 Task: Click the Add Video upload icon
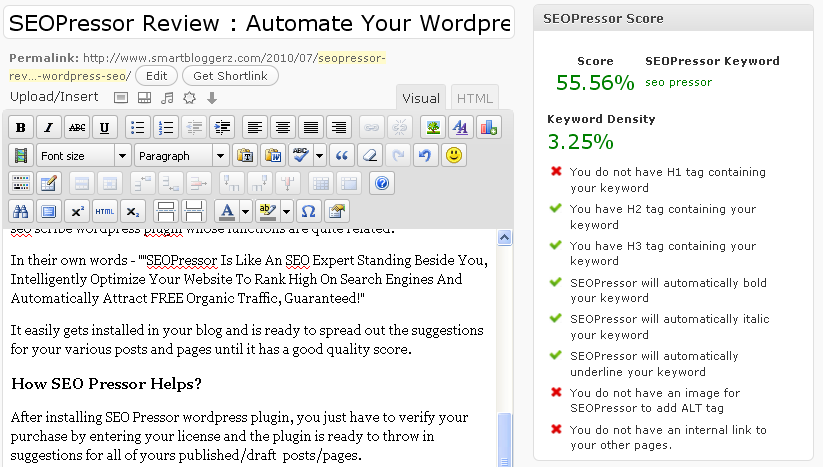click(x=144, y=98)
